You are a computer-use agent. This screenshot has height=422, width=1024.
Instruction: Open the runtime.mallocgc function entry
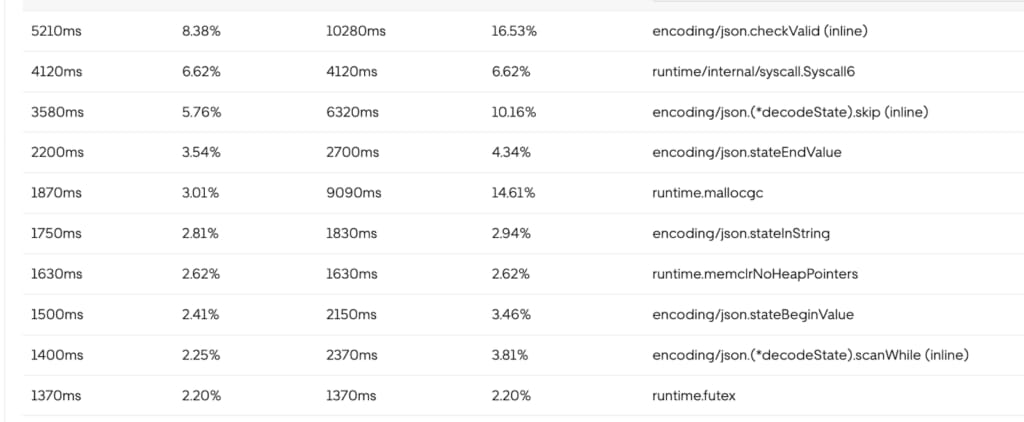point(707,193)
